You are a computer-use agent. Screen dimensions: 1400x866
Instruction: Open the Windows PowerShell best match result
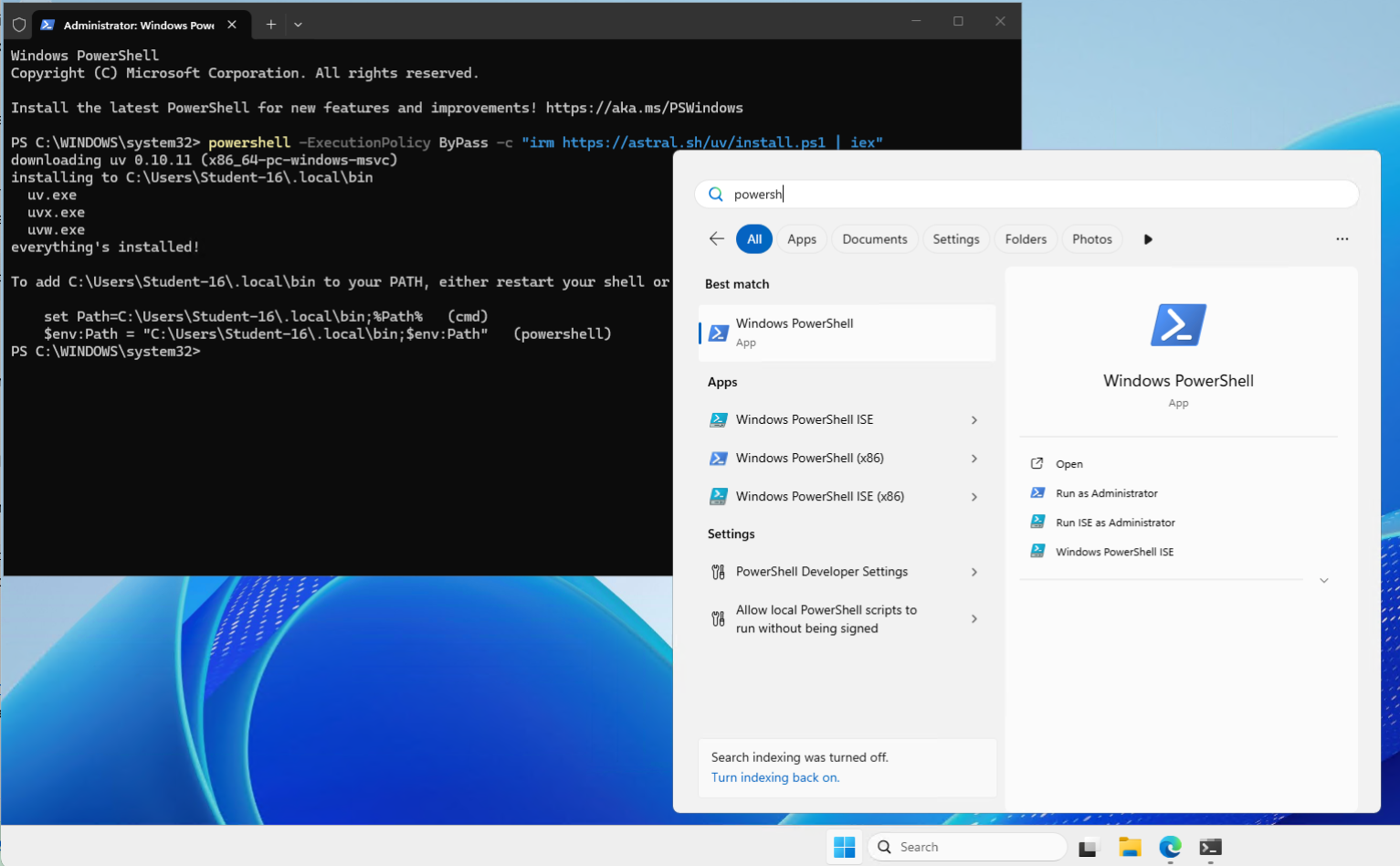pos(847,333)
